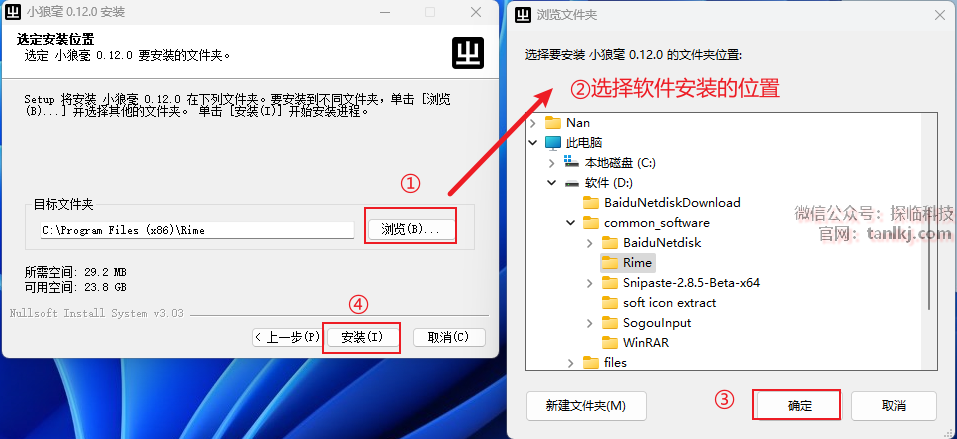The height and width of the screenshot is (439, 957).
Task: Select the Rime folder icon
Action: click(610, 263)
